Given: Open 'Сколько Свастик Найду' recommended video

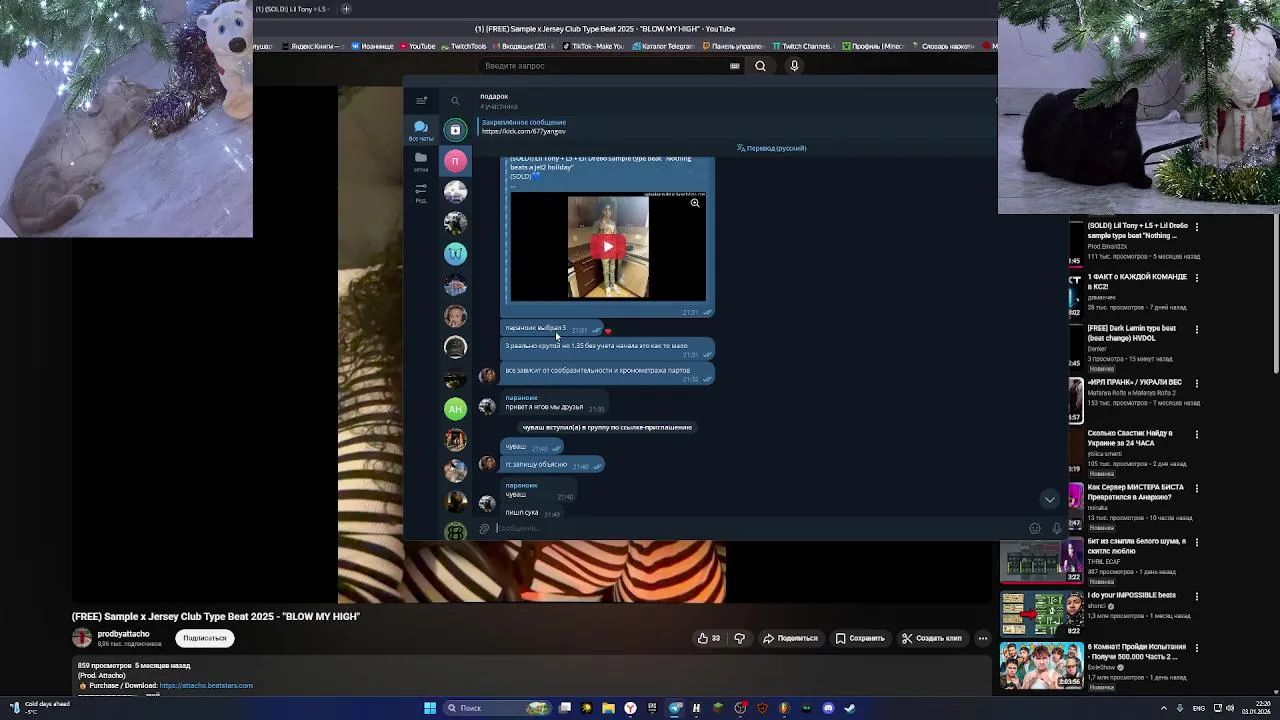Looking at the screenshot, I should click(1130, 438).
